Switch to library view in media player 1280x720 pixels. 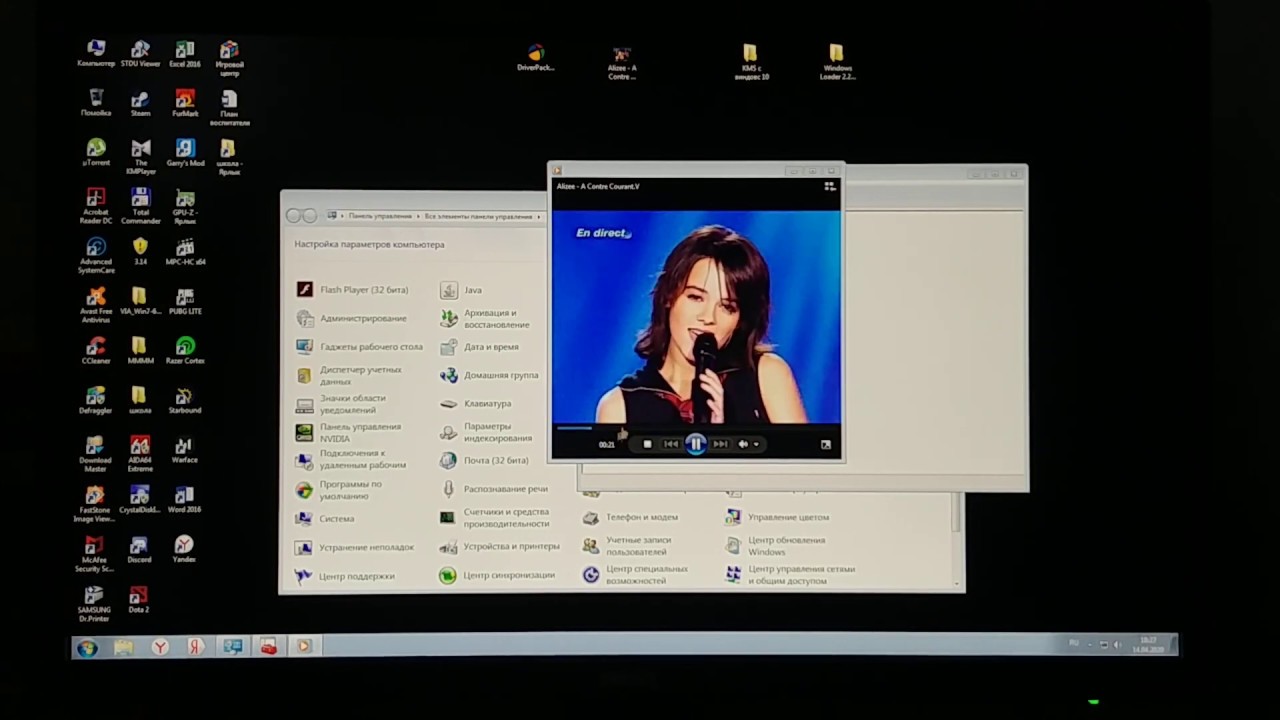click(x=829, y=186)
